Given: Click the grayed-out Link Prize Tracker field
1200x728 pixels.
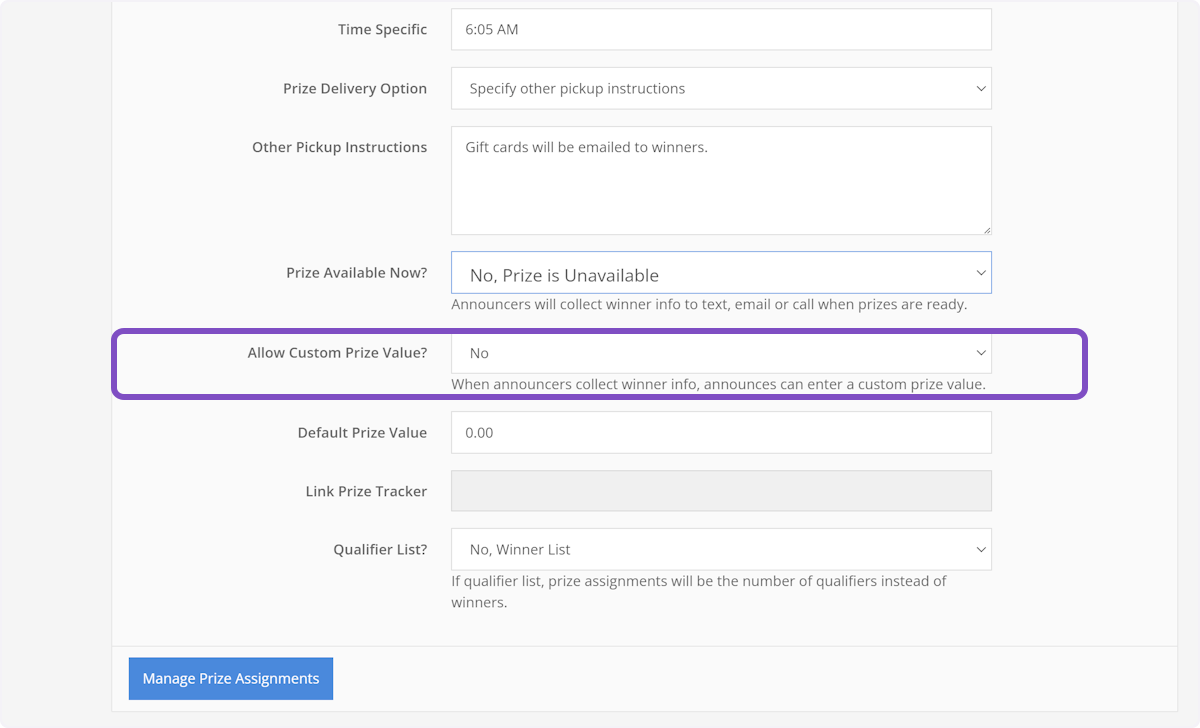Looking at the screenshot, I should click(x=721, y=491).
